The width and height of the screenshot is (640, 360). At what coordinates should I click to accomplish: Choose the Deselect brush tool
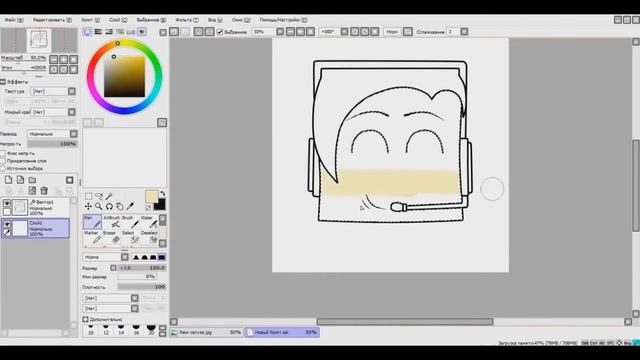149,237
